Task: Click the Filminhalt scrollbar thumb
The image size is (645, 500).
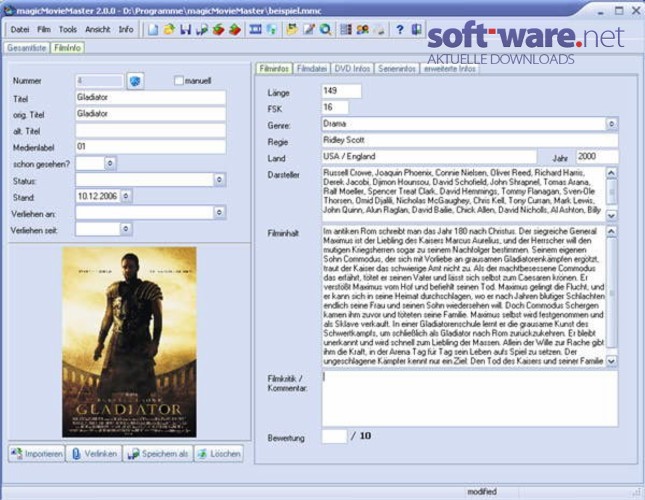Action: [x=612, y=293]
